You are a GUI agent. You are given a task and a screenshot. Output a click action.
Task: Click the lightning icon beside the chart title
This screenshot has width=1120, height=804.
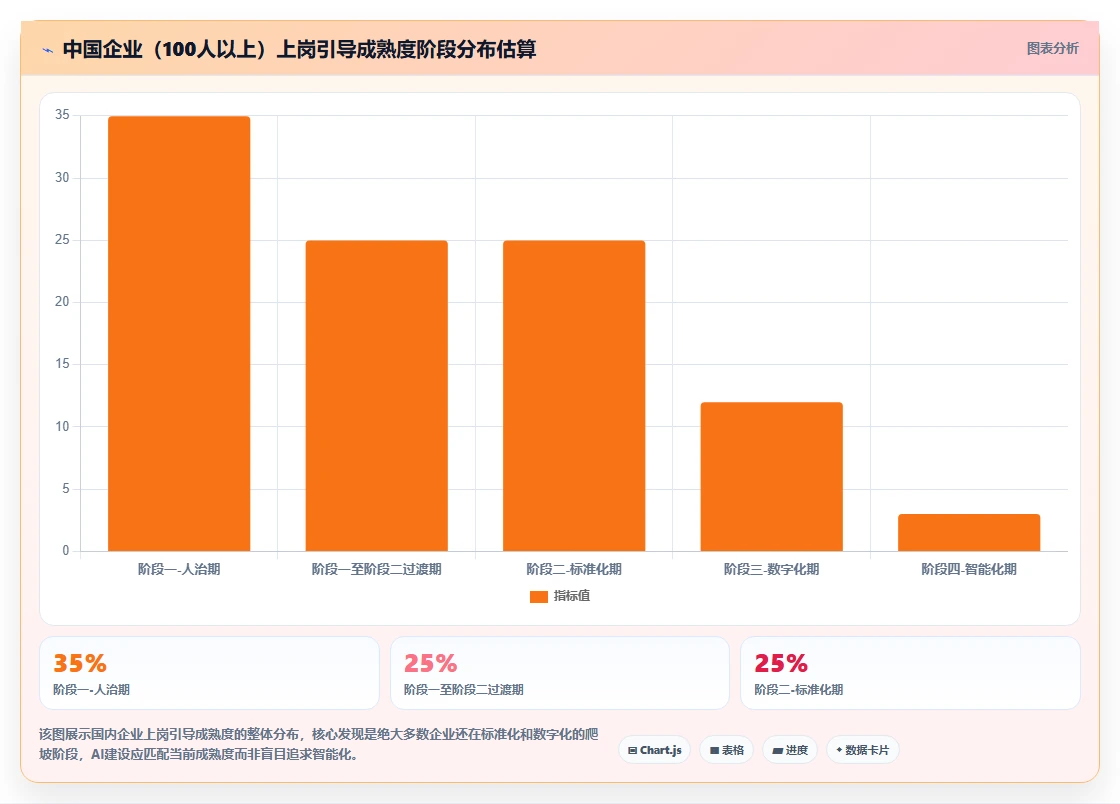coord(48,50)
